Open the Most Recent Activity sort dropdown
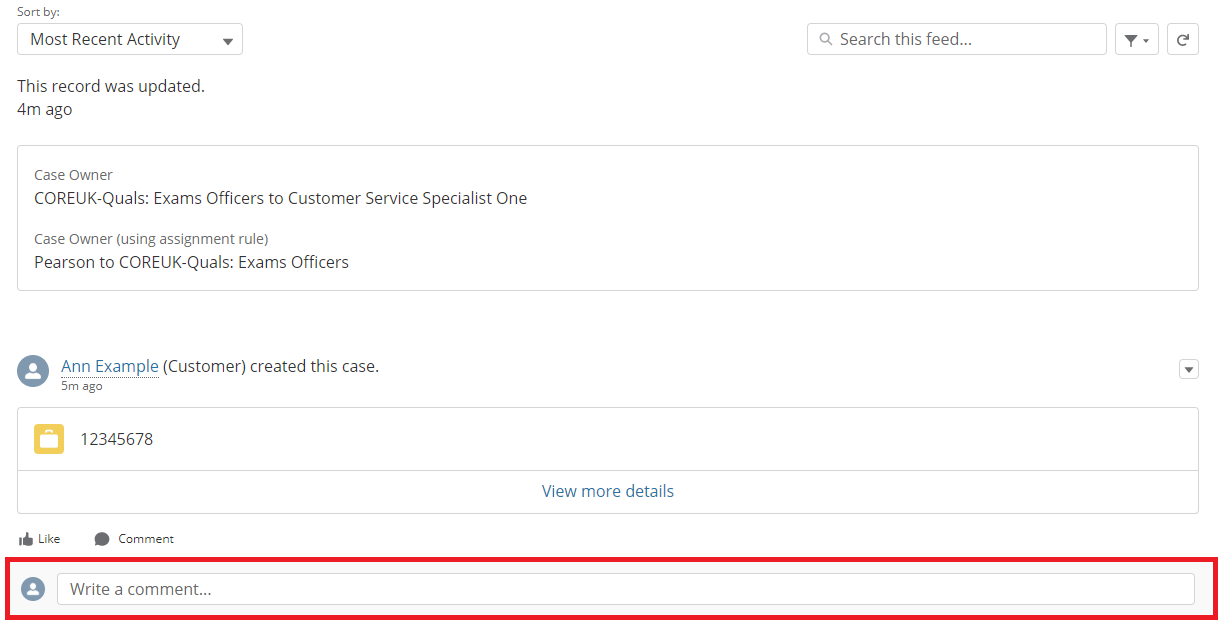Viewport: 1223px width, 624px height. tap(130, 40)
